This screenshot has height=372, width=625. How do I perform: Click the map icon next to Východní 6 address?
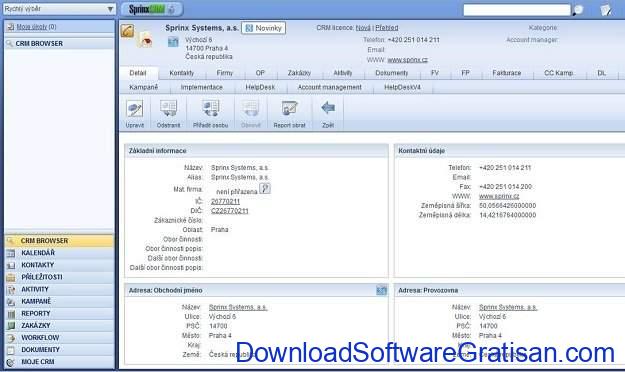(x=173, y=41)
